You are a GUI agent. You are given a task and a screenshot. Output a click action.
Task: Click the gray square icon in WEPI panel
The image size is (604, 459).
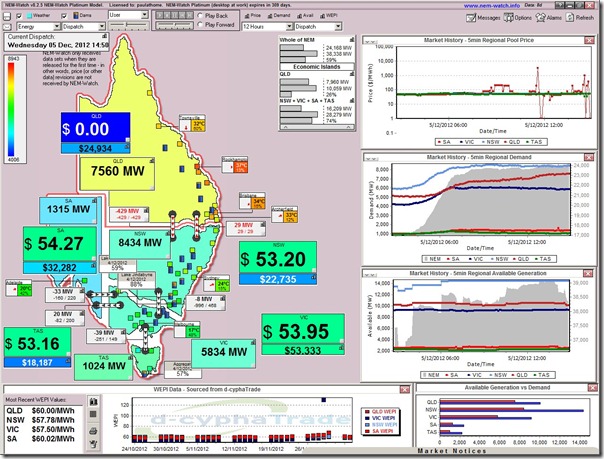coord(93,414)
